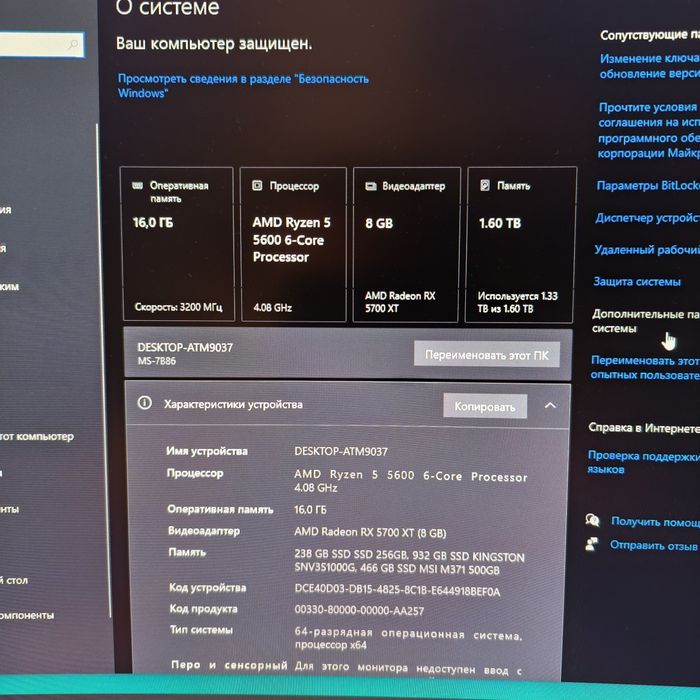The image size is (700, 700).
Task: Click the Используется 1.33 ТВ из 1.60 ТВ text
Action: [x=517, y=302]
